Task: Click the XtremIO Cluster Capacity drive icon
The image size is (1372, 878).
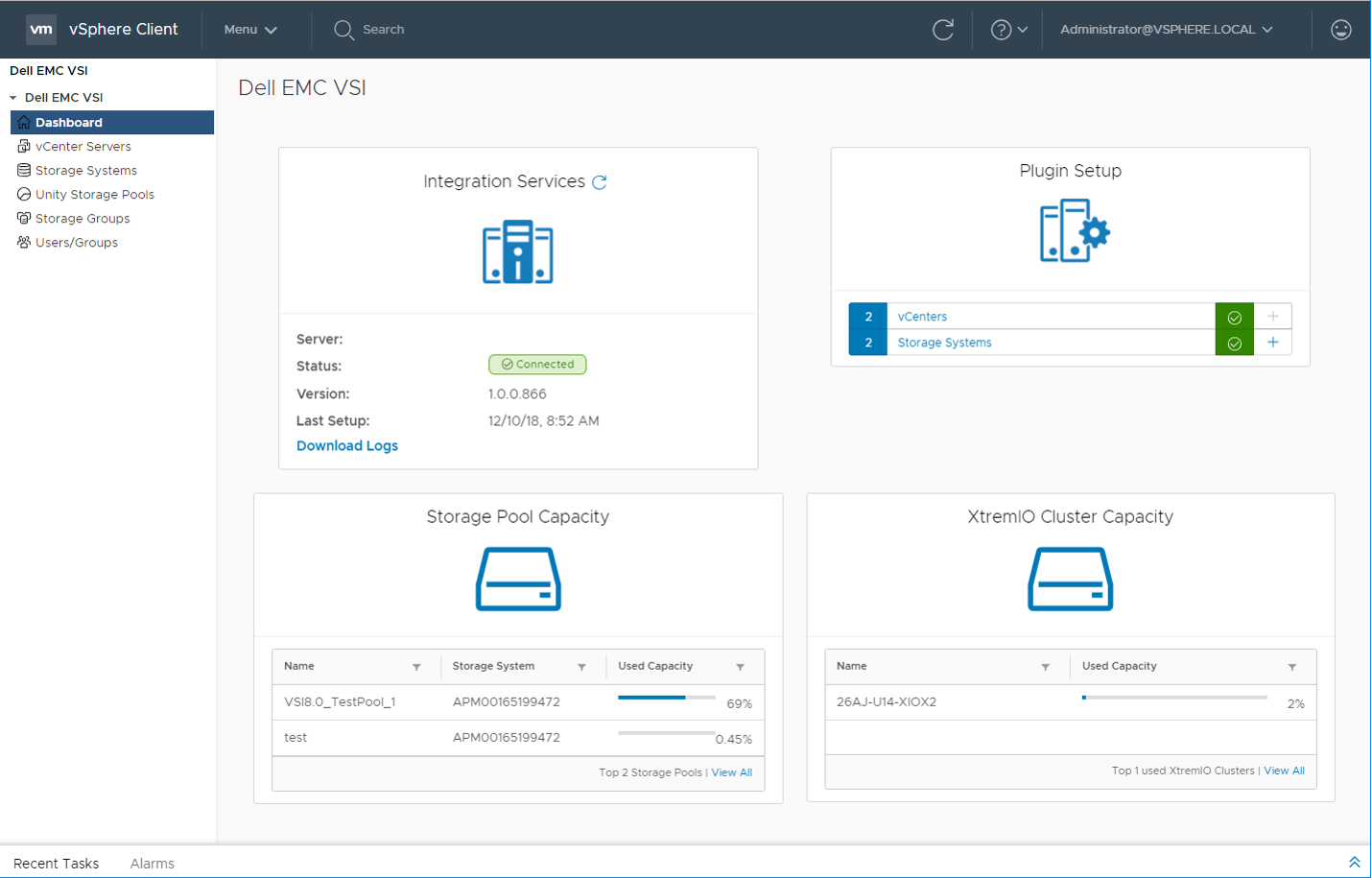Action: coord(1071,579)
